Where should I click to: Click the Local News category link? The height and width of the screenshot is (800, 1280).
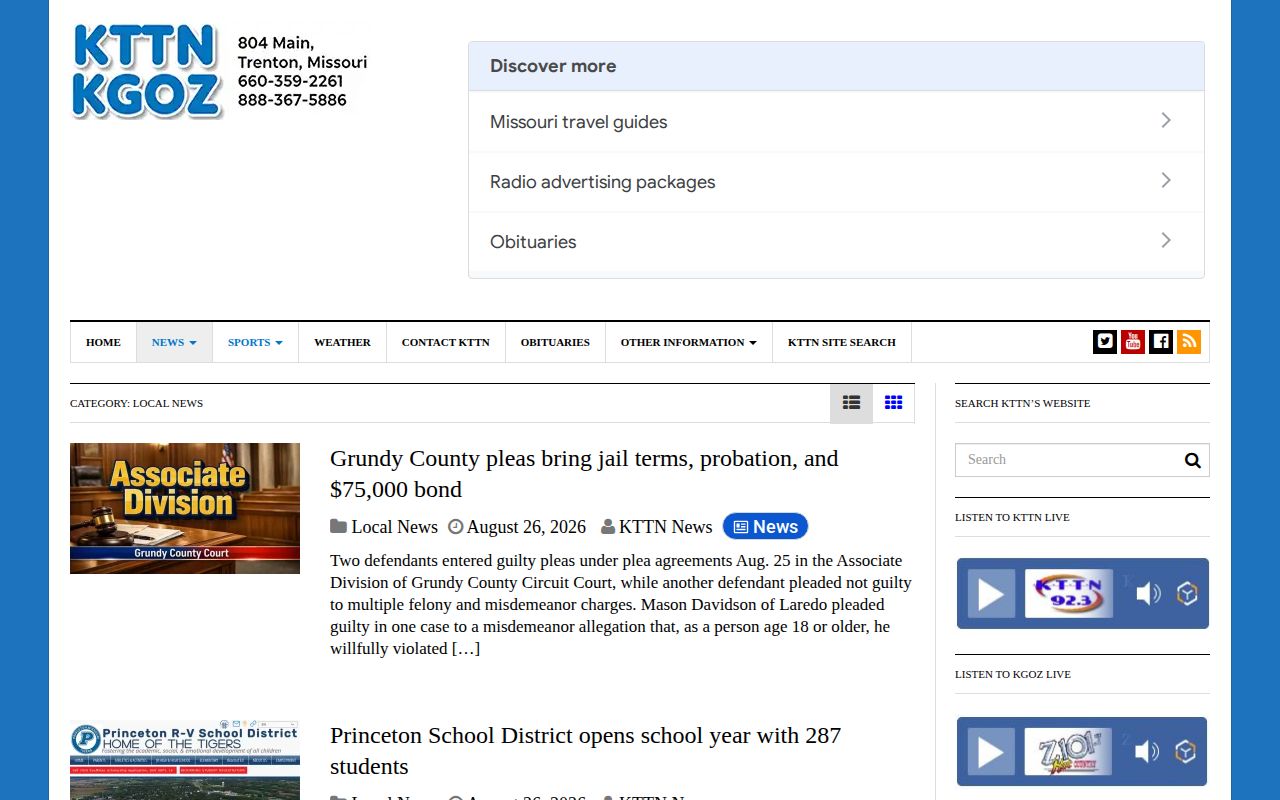394,527
